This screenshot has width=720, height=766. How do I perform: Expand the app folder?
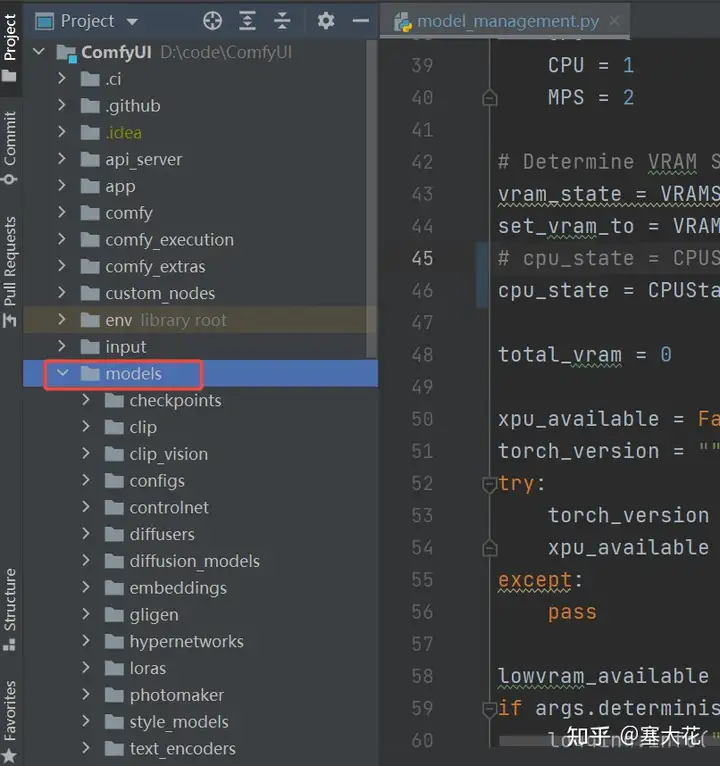[x=62, y=186]
